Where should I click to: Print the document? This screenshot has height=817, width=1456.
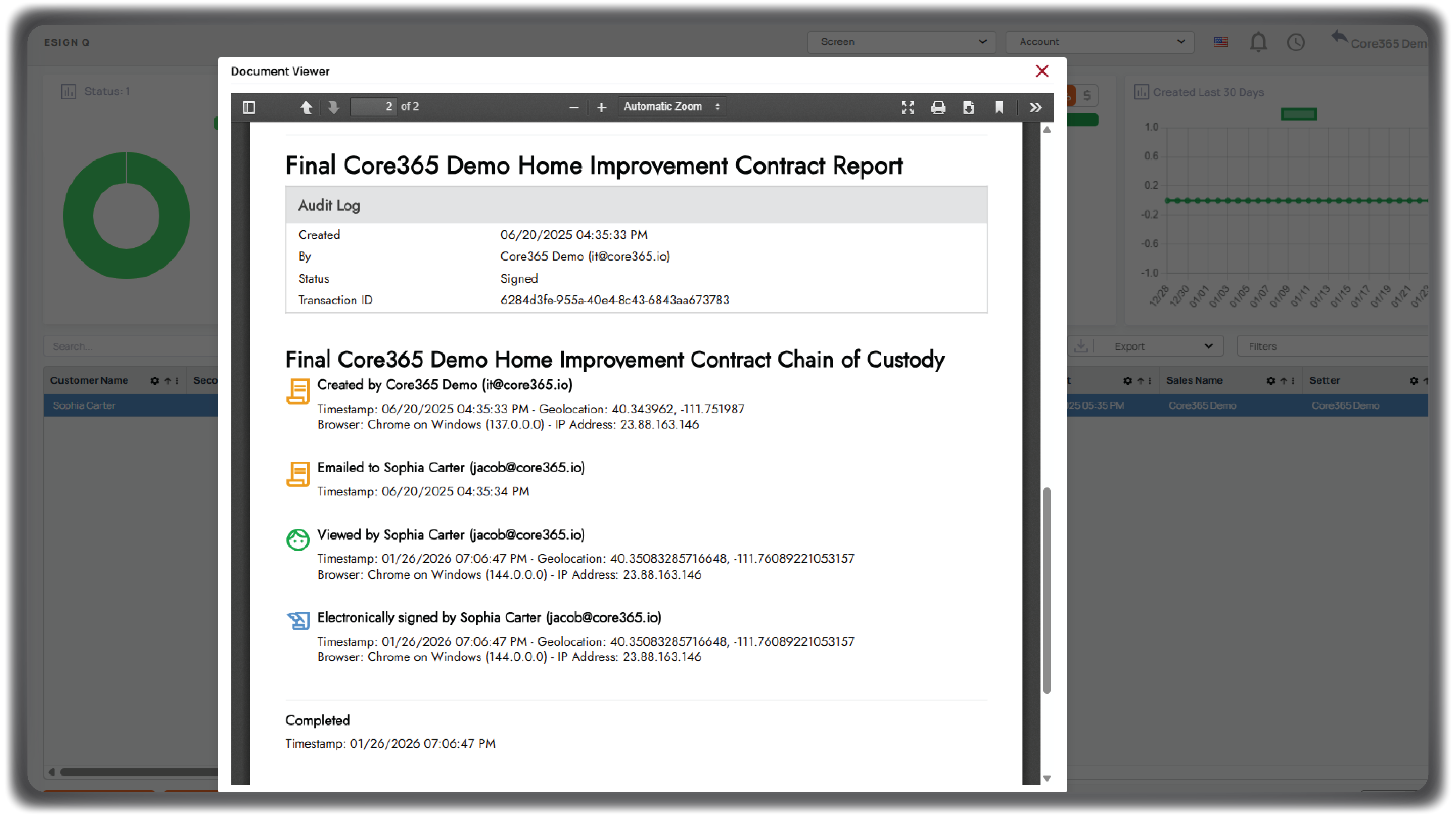click(938, 107)
